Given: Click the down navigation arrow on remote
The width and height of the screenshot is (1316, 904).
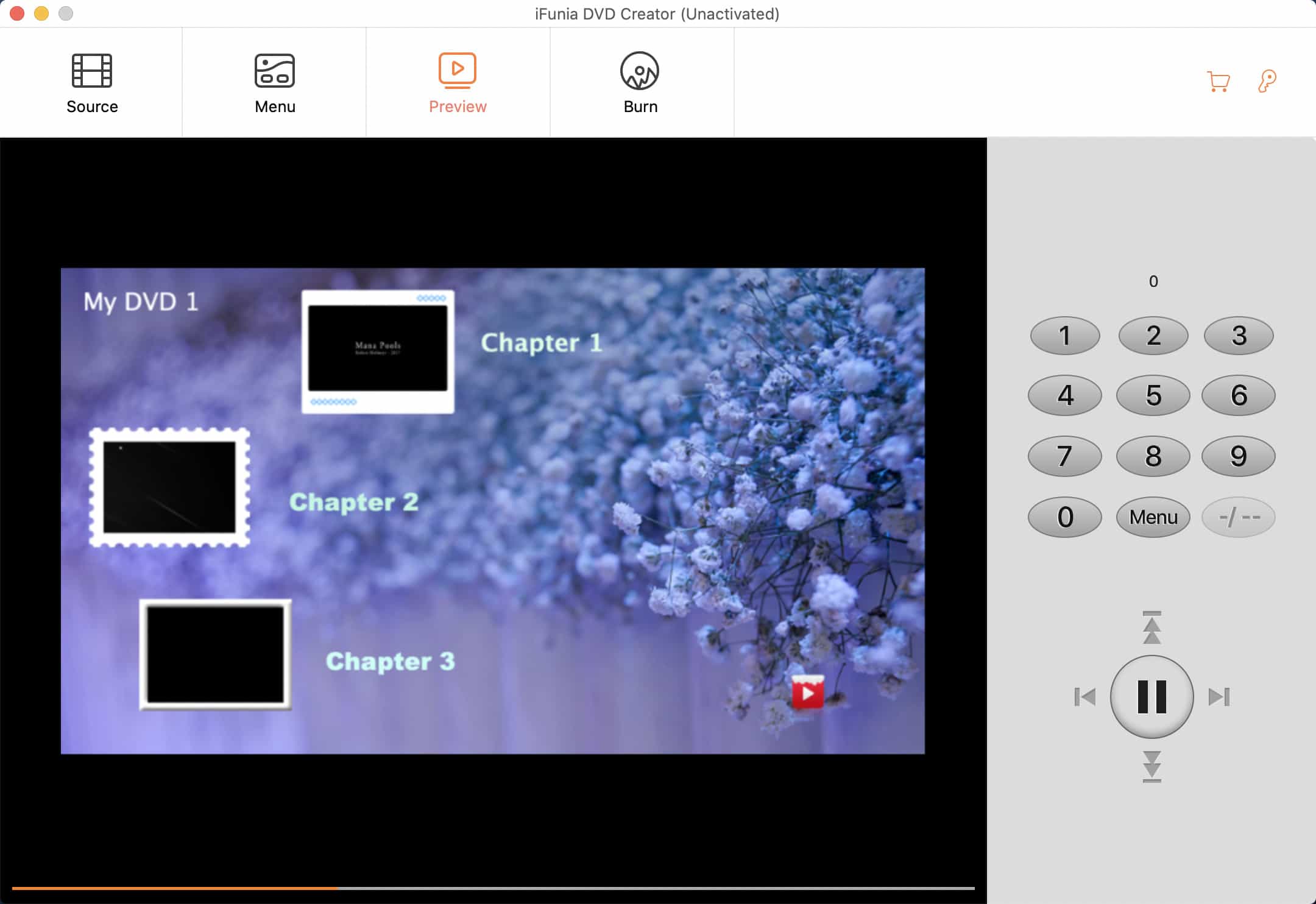Looking at the screenshot, I should click(1151, 766).
